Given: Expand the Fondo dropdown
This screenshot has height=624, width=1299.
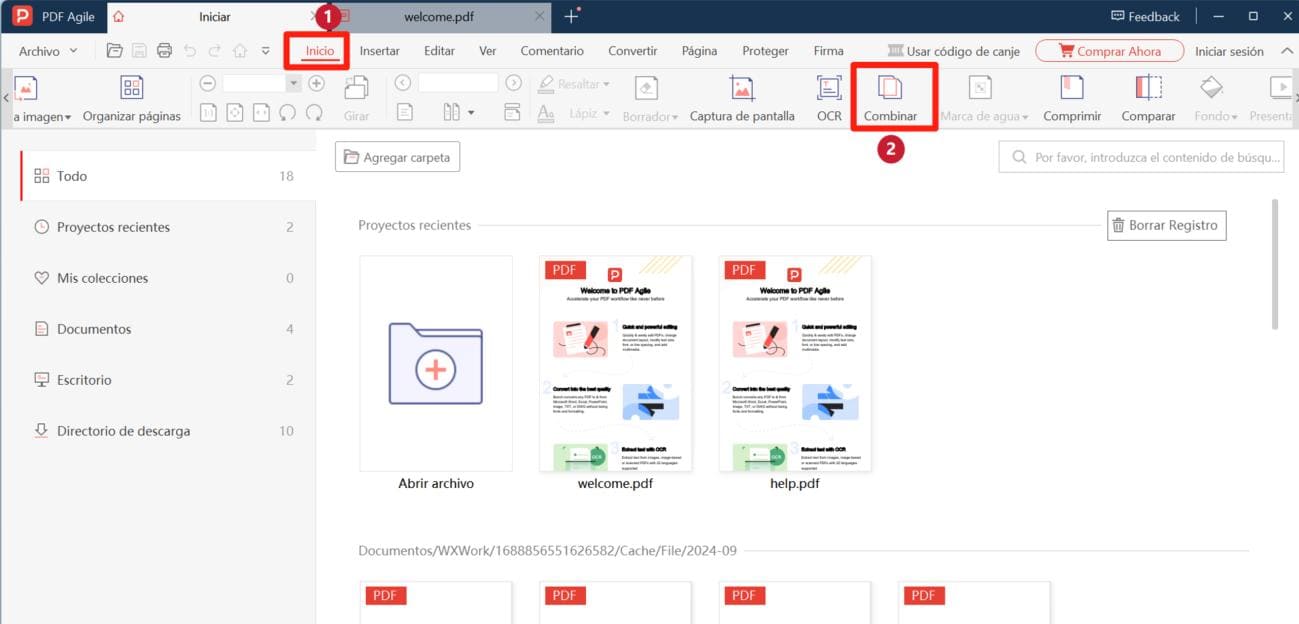Looking at the screenshot, I should pos(1234,117).
